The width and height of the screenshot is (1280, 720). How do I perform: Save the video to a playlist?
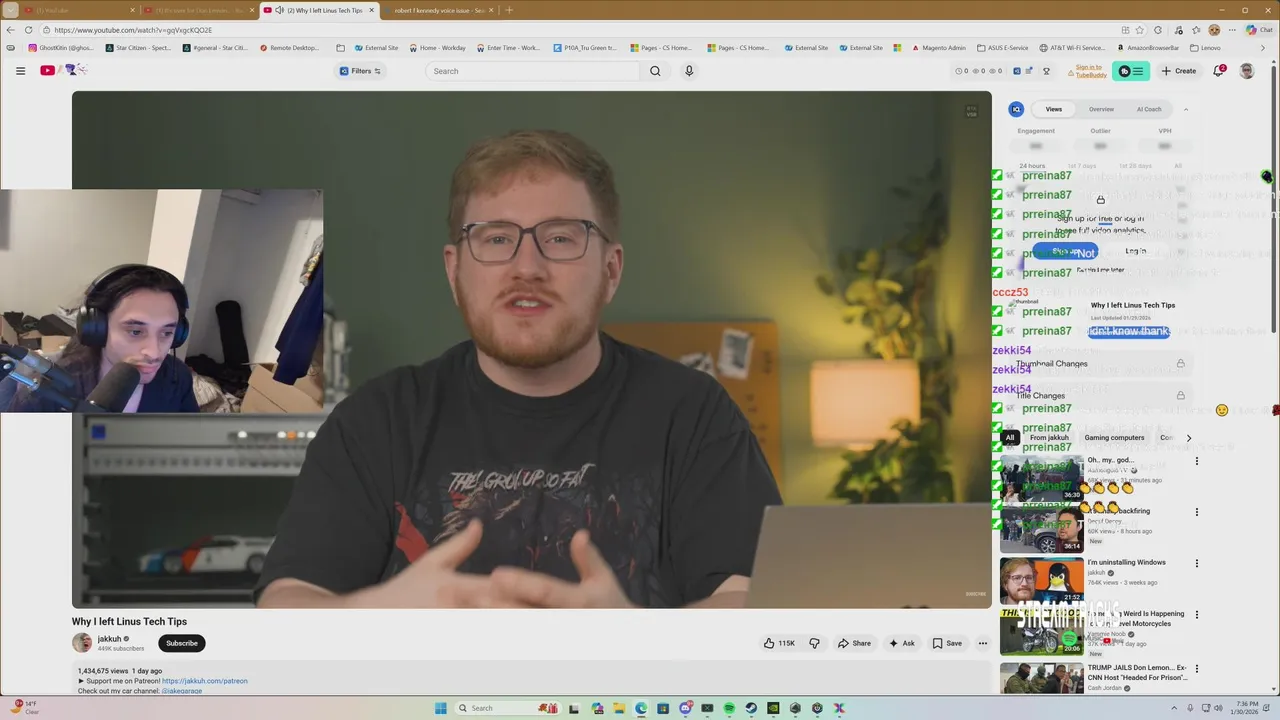tap(947, 643)
